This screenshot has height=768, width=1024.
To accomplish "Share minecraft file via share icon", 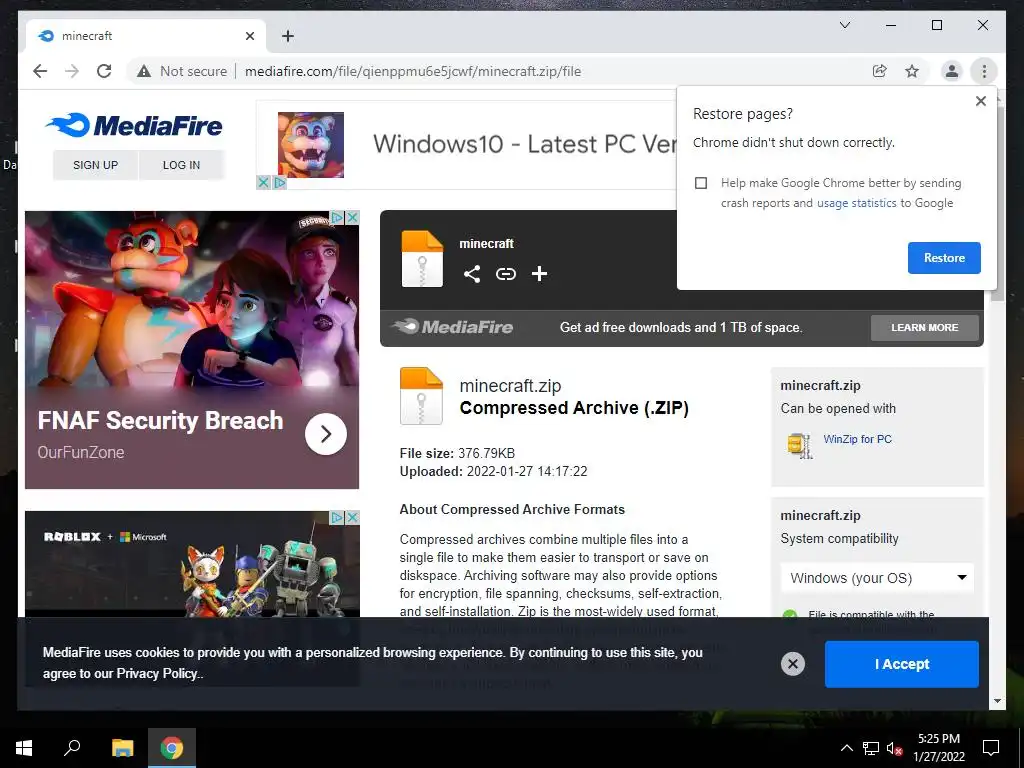I will coord(472,274).
